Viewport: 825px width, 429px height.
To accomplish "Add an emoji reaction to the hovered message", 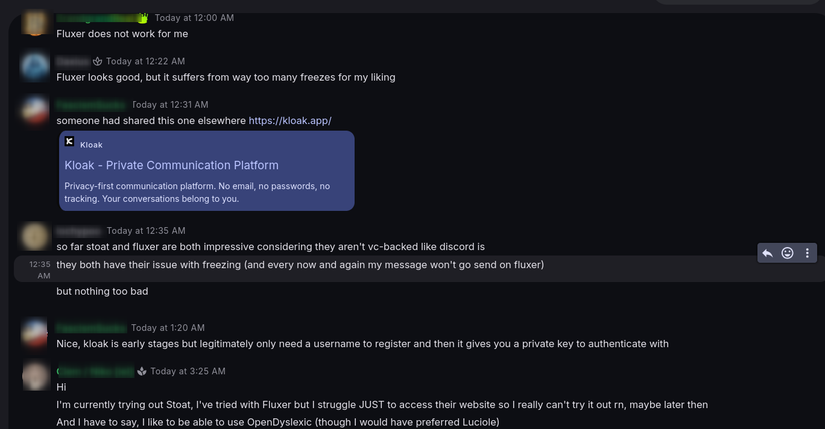I will (787, 253).
